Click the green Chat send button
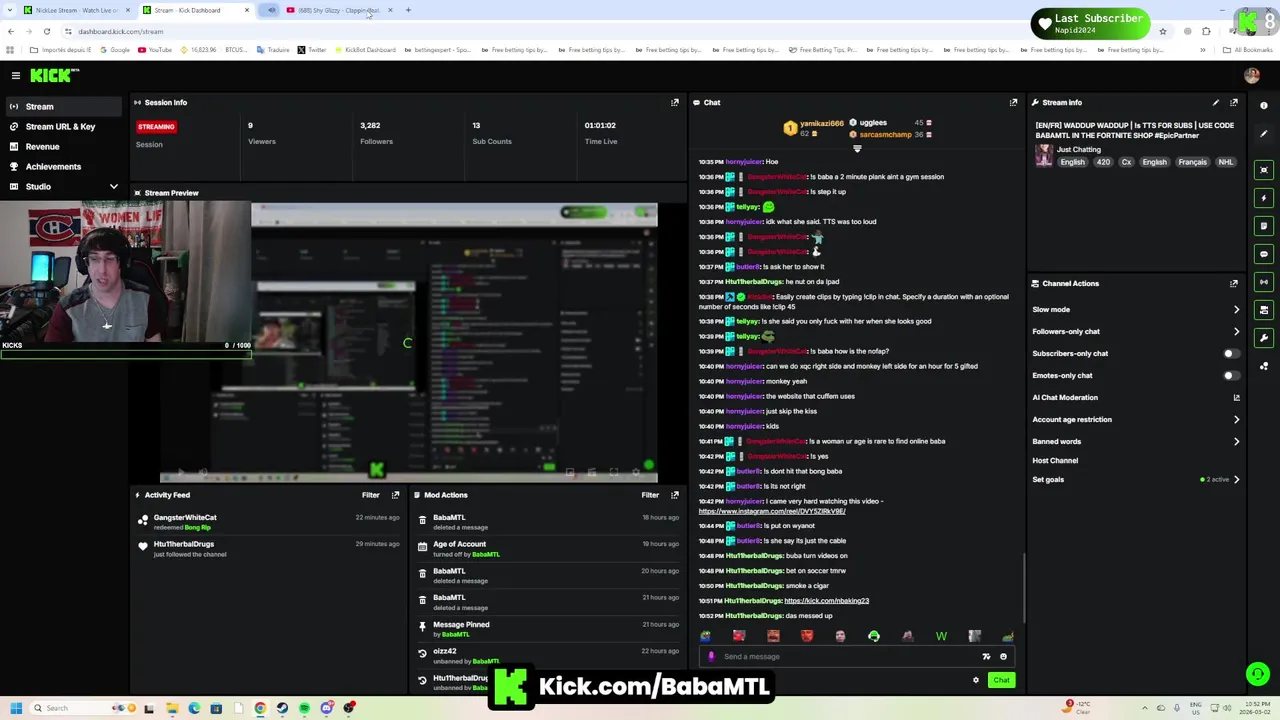 [x=1001, y=680]
